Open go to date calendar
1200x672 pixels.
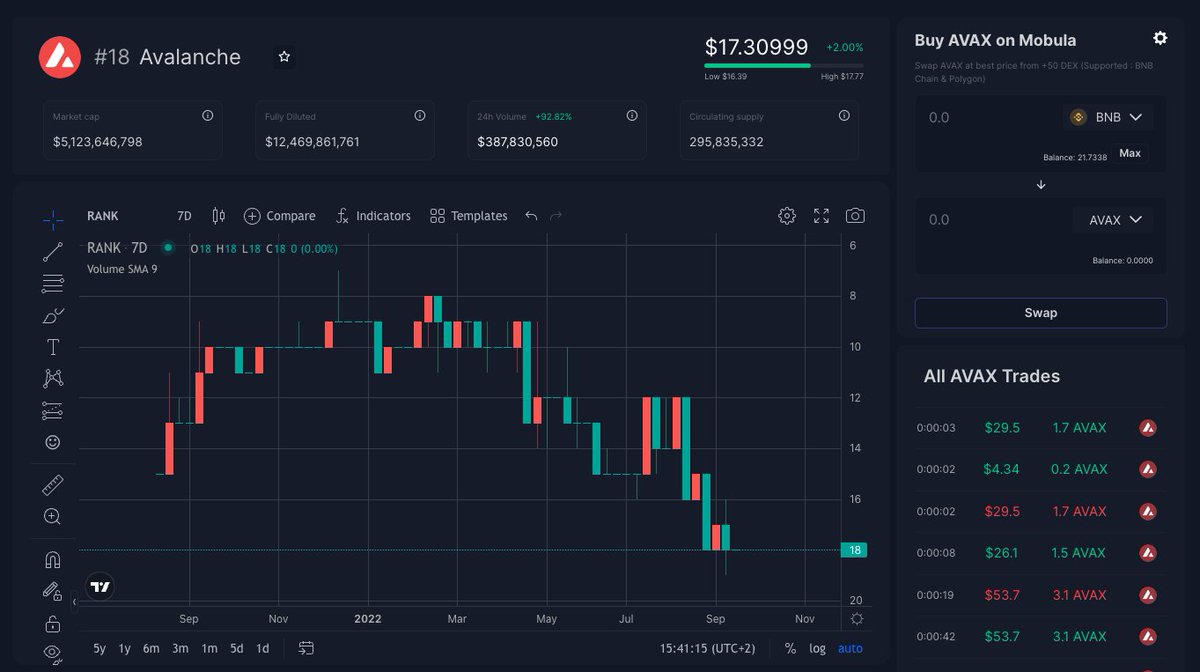306,648
